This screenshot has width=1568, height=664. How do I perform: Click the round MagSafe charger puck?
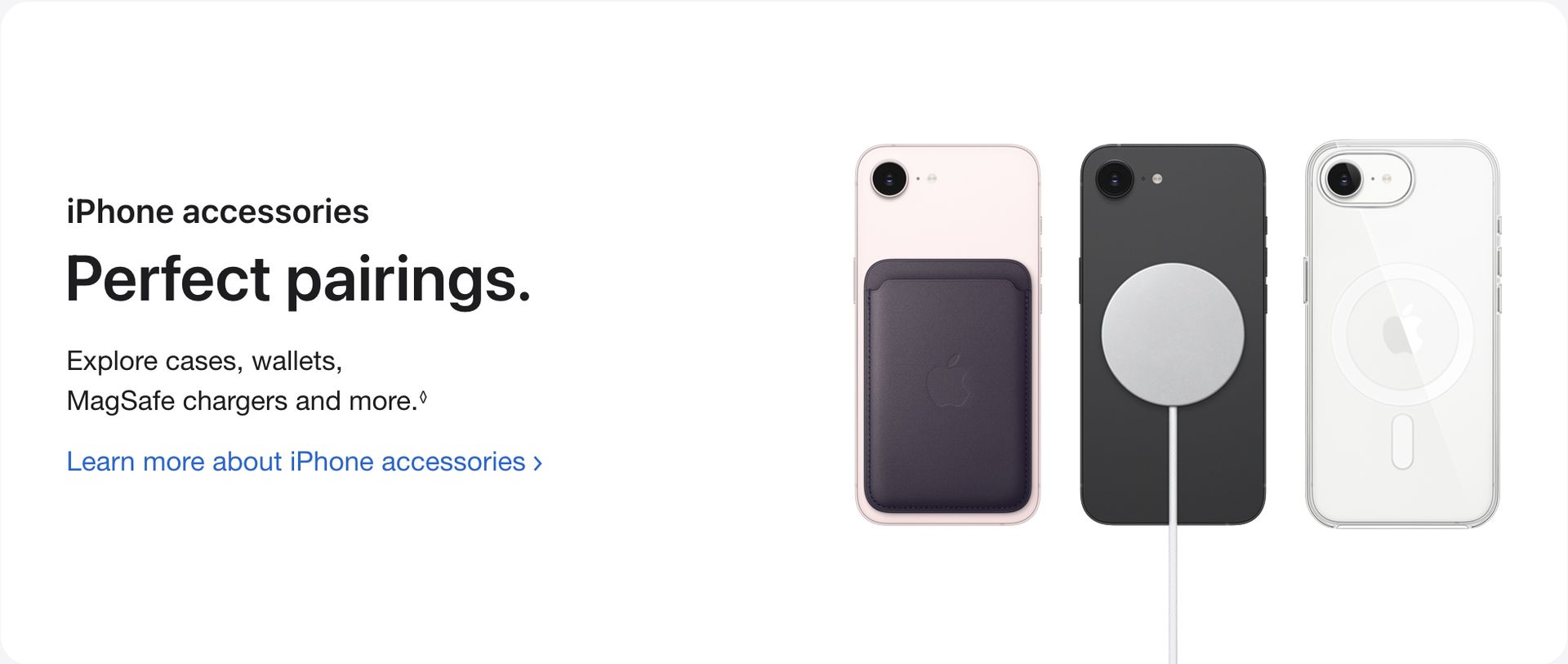pyautogui.click(x=1173, y=334)
